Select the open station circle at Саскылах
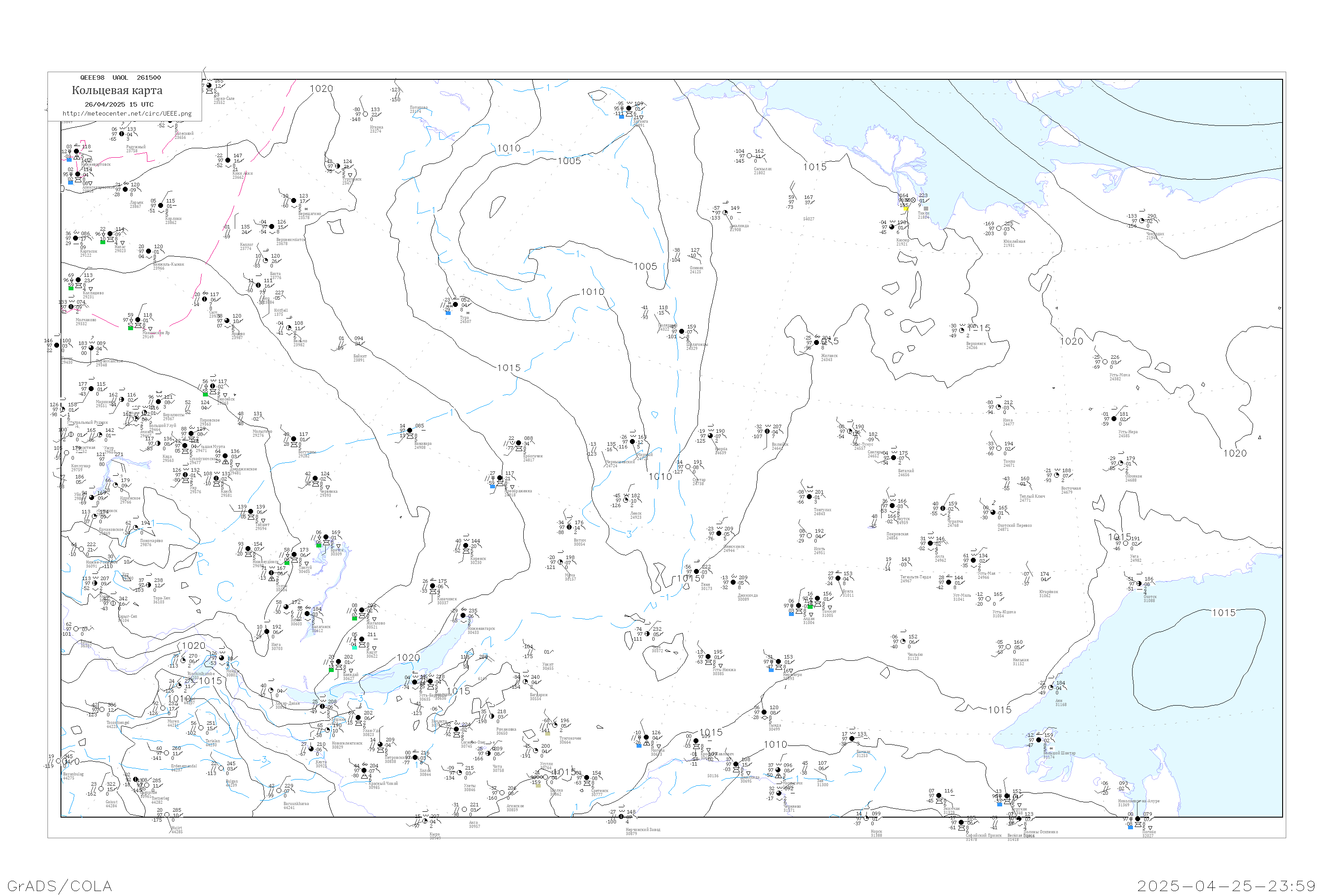 [x=750, y=156]
